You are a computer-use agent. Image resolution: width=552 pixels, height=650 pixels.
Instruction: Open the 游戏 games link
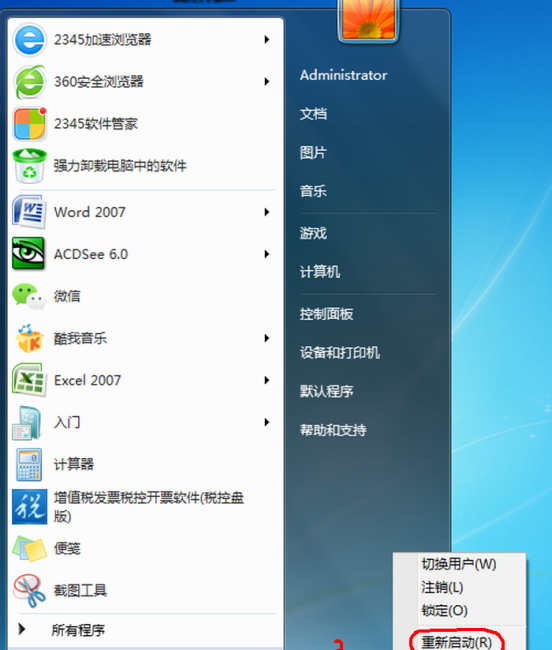pyautogui.click(x=313, y=233)
